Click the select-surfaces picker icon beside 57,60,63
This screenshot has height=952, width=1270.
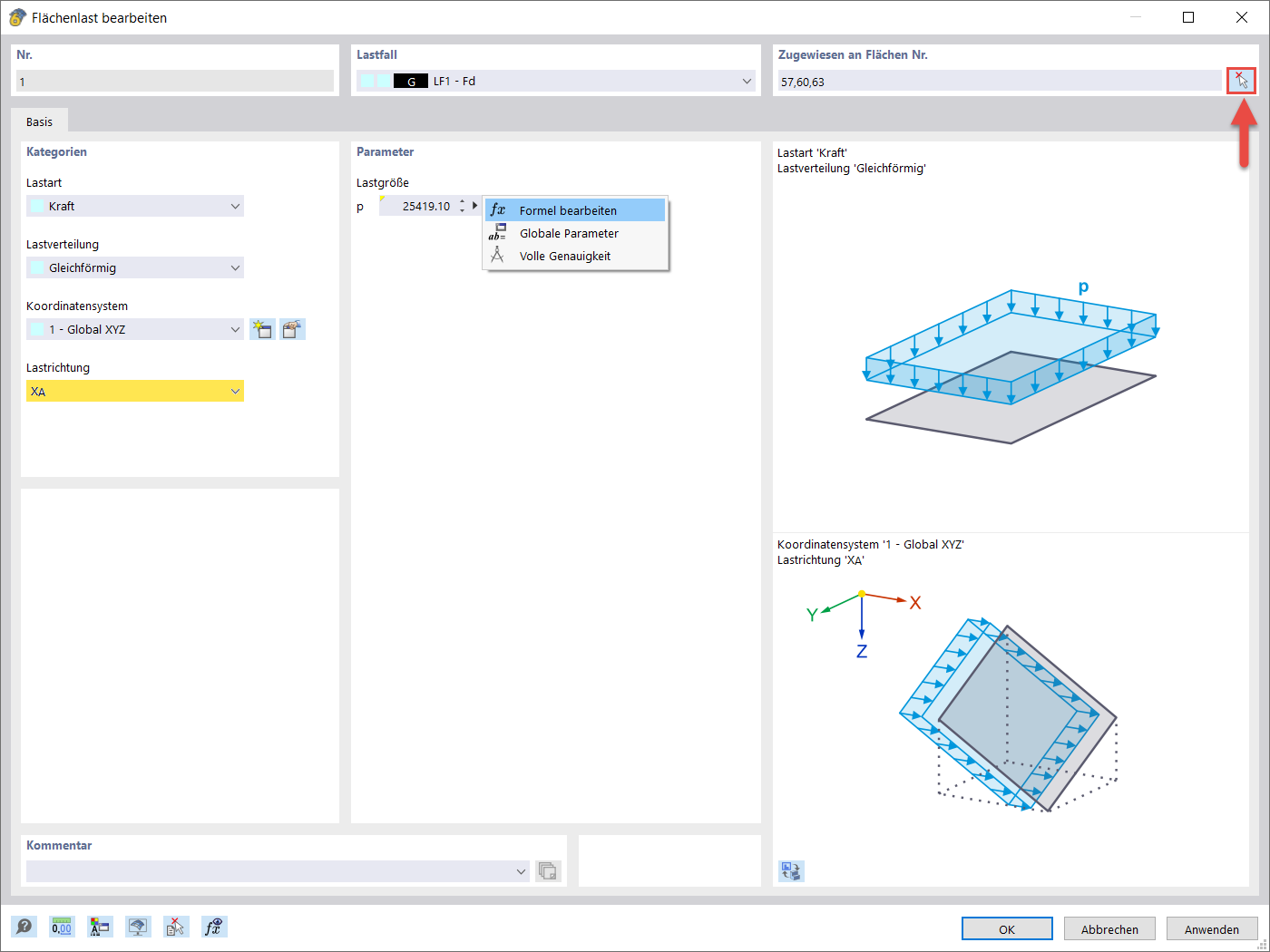1241,81
